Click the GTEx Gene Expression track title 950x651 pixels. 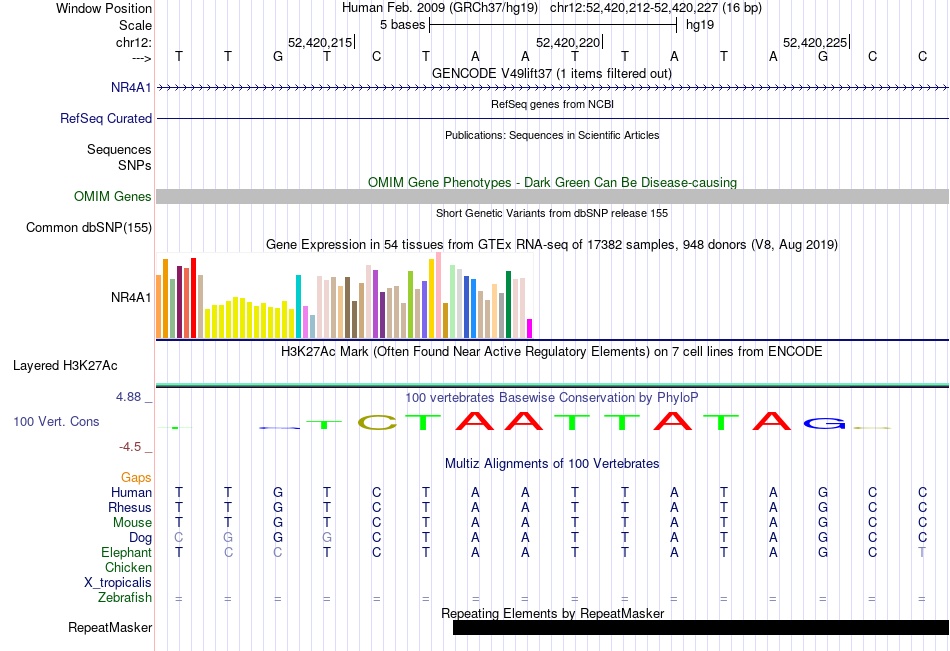[552, 244]
